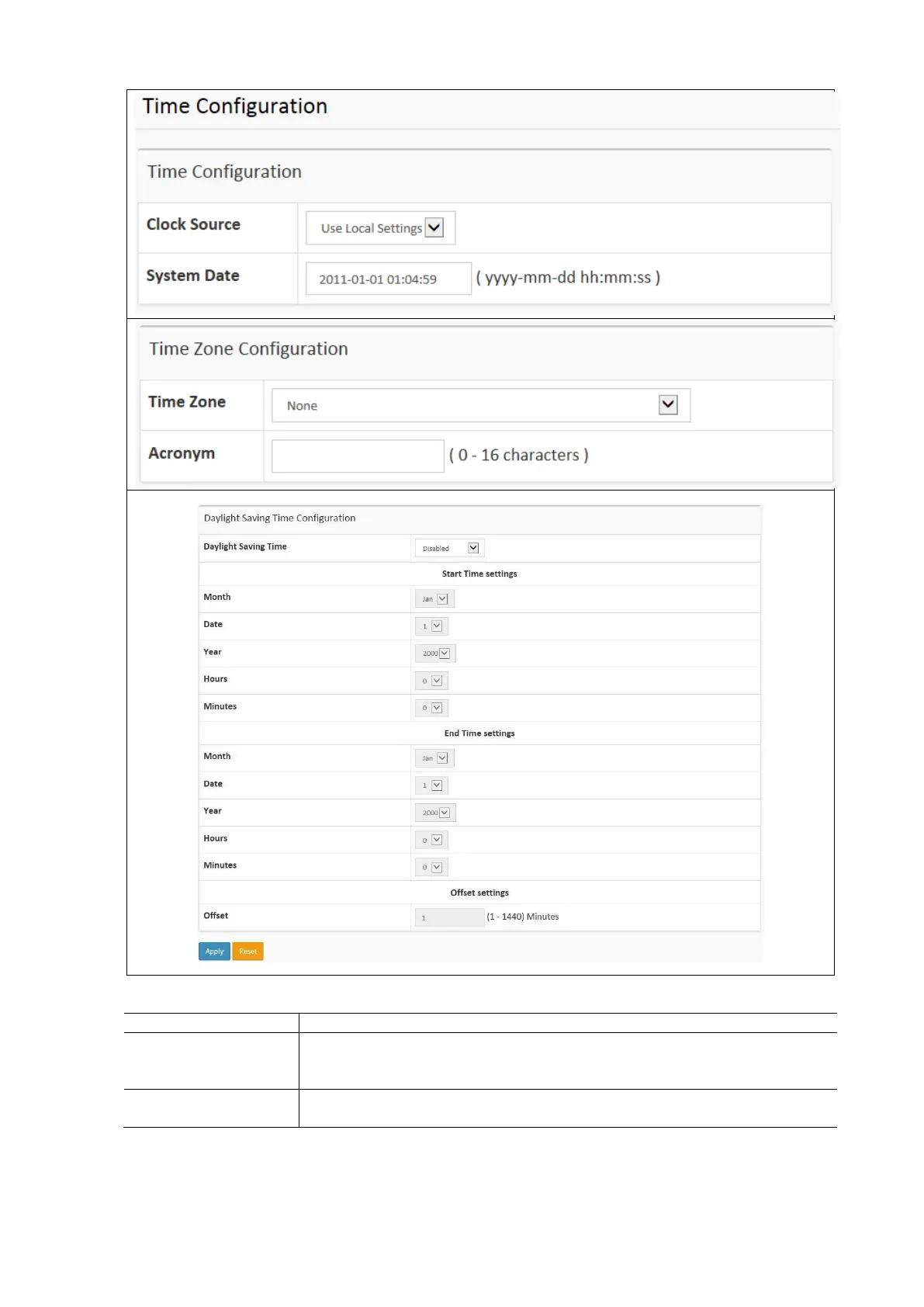This screenshot has height=1307, width=924.
Task: Choose the Start Time Minutes dropdown
Action: tap(431, 708)
